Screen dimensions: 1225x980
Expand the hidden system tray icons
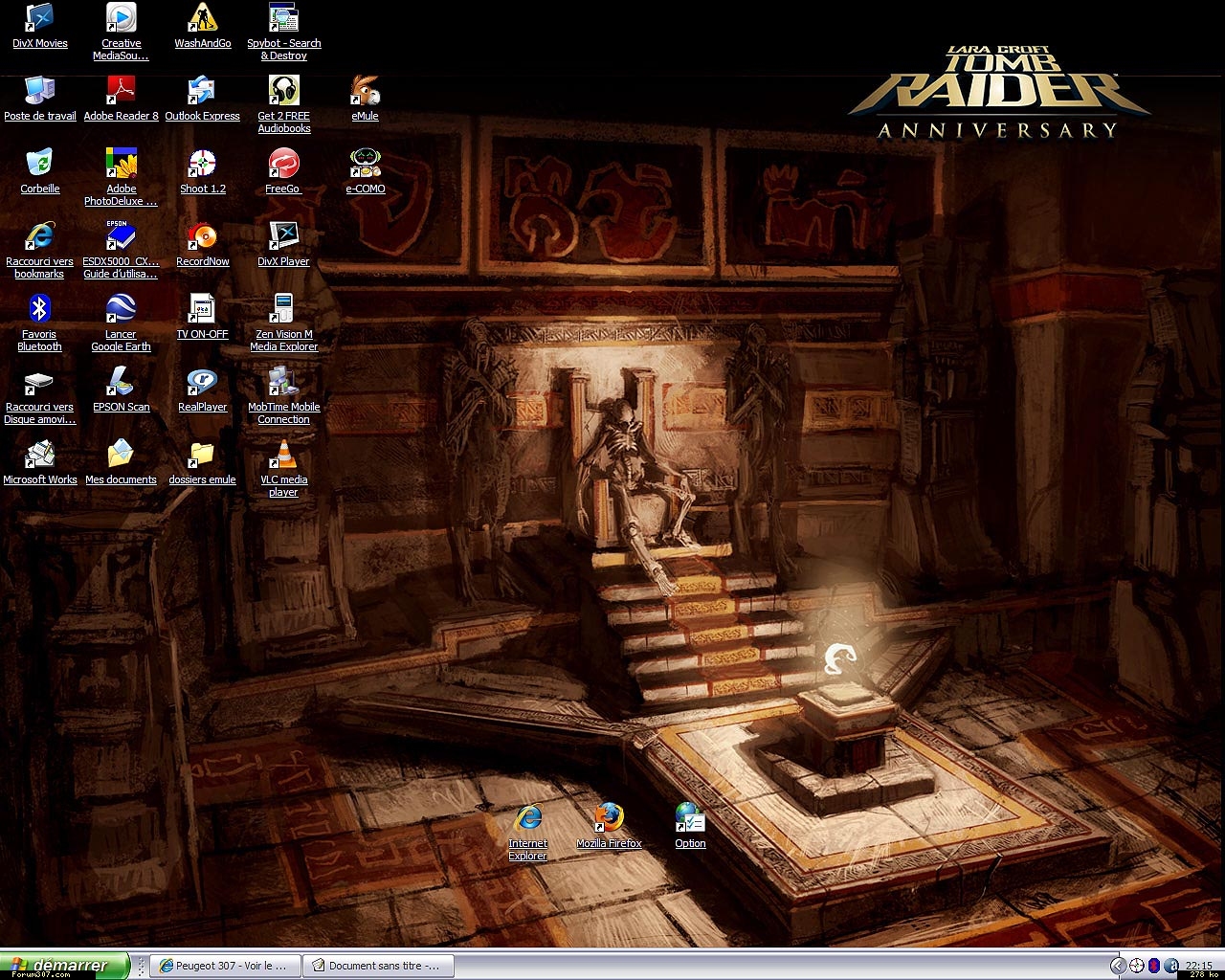point(1118,966)
